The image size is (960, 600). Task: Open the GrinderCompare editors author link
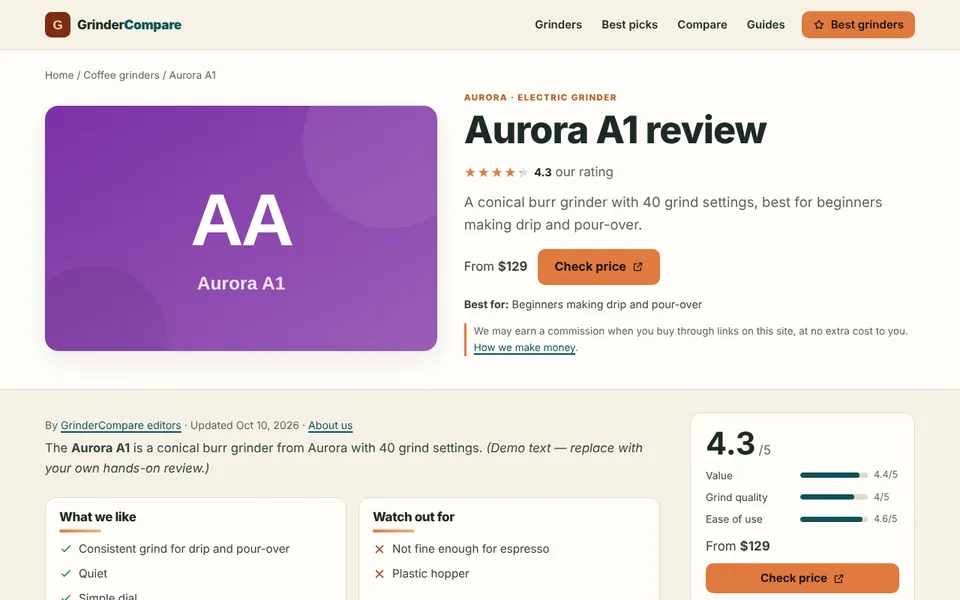click(x=121, y=426)
